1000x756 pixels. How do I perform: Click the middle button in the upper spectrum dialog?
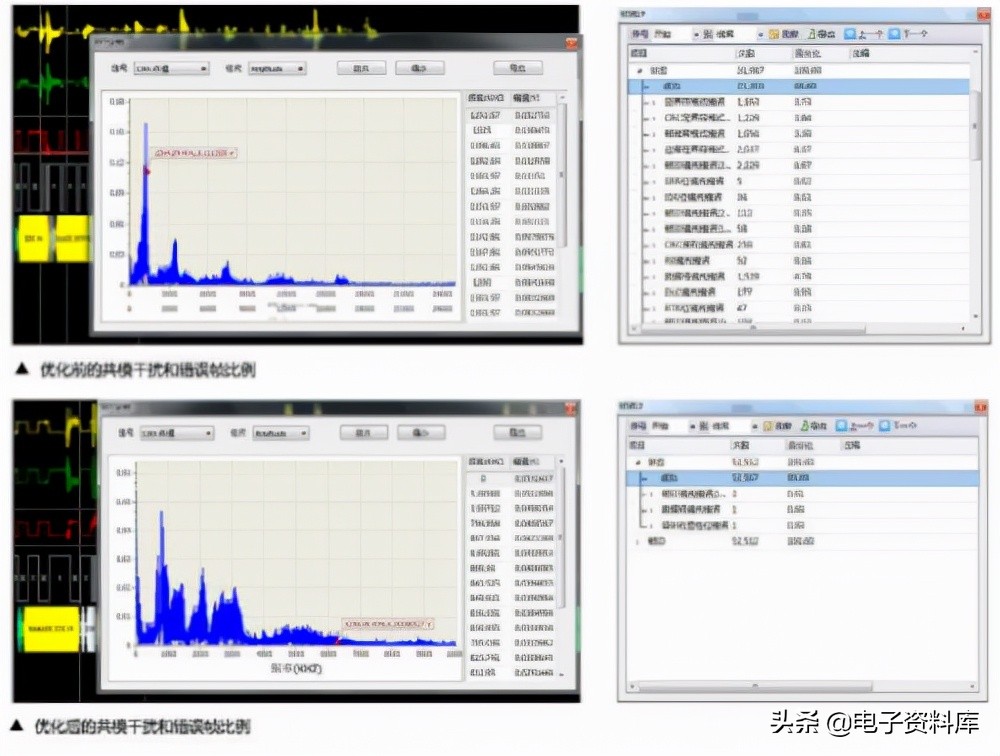(x=419, y=68)
